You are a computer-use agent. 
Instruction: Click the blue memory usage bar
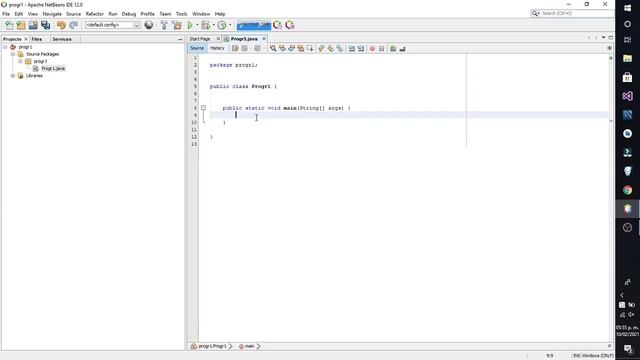253,25
